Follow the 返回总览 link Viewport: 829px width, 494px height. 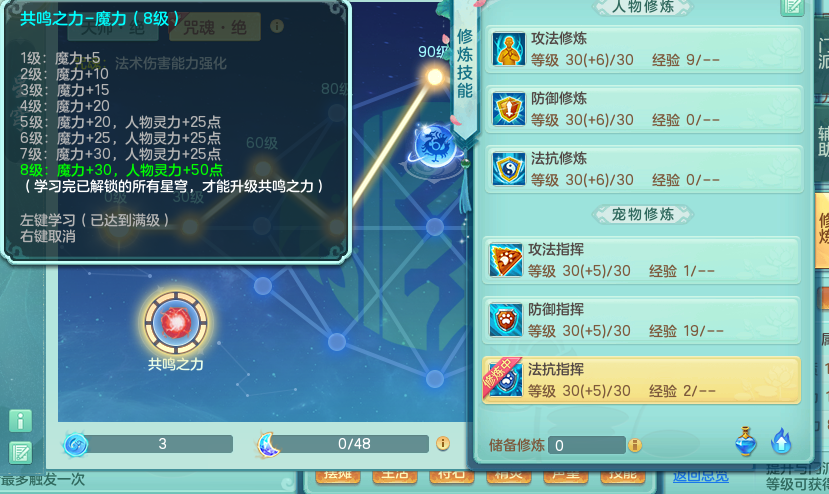coord(701,476)
